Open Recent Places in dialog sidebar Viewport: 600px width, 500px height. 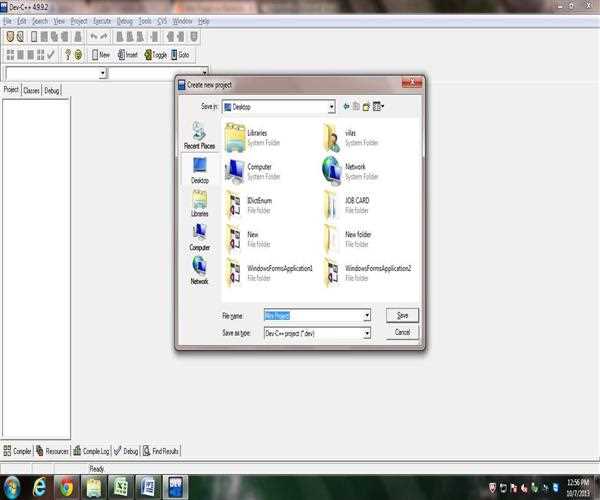(x=199, y=135)
